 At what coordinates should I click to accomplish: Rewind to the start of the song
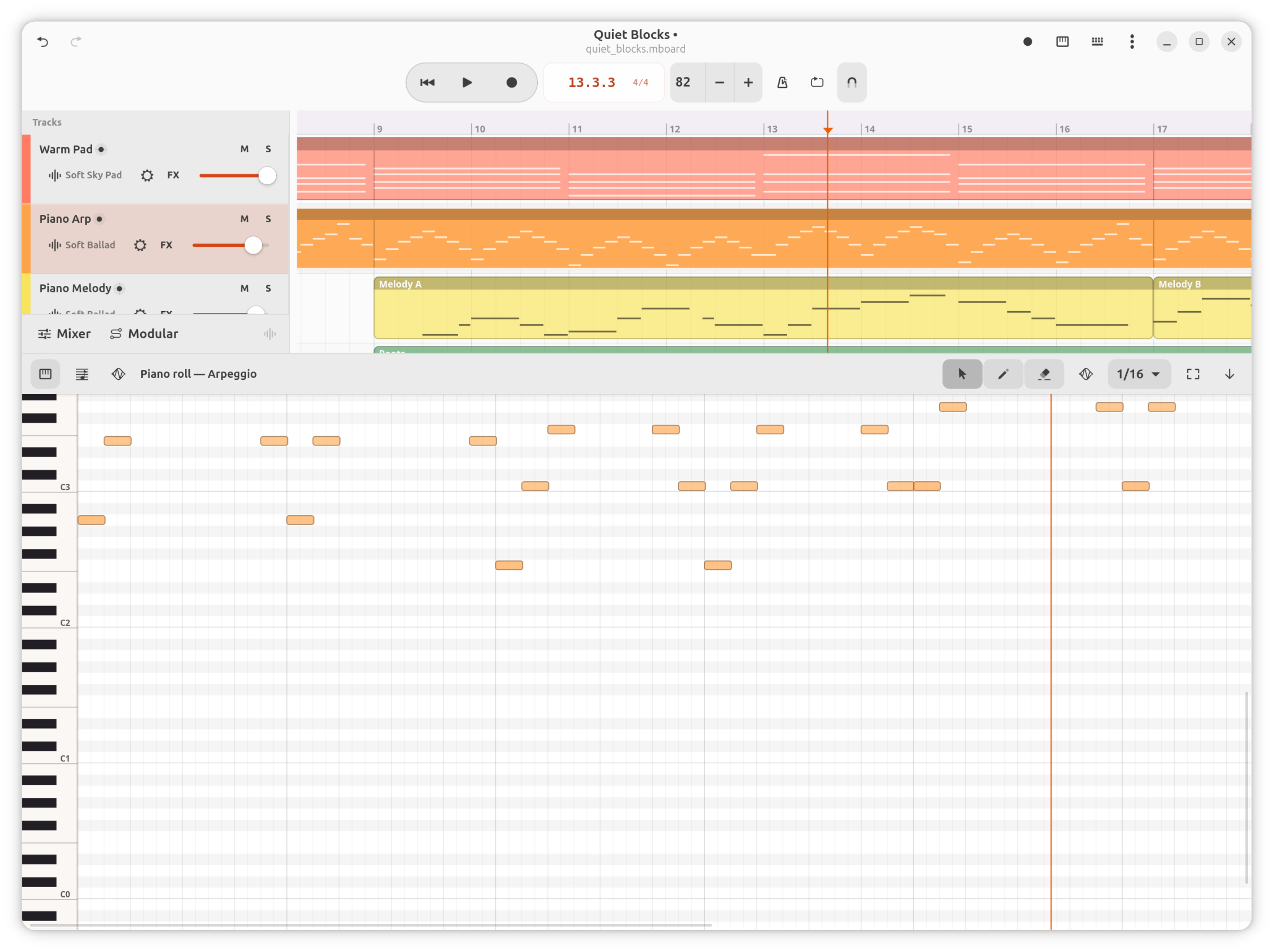point(427,82)
